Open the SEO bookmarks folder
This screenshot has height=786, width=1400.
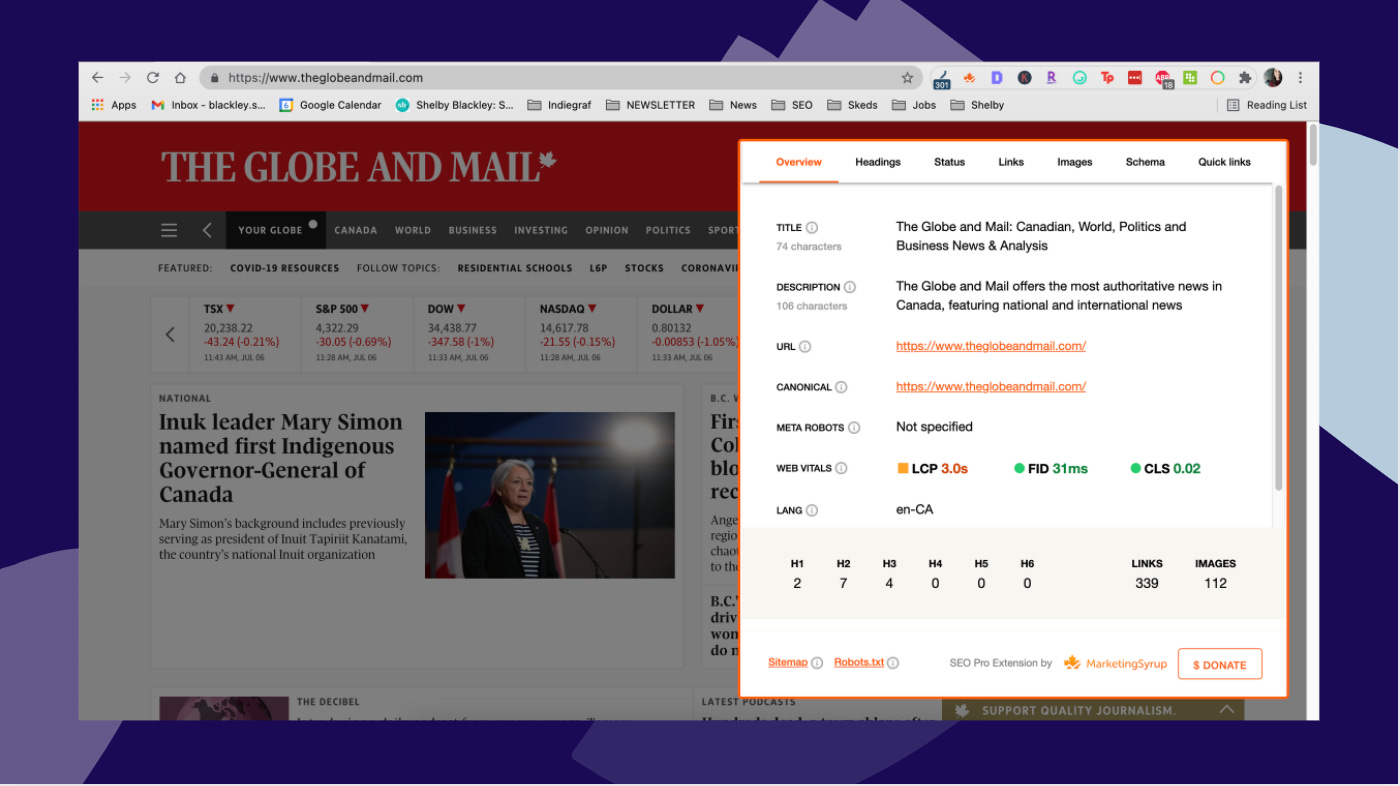pos(792,105)
